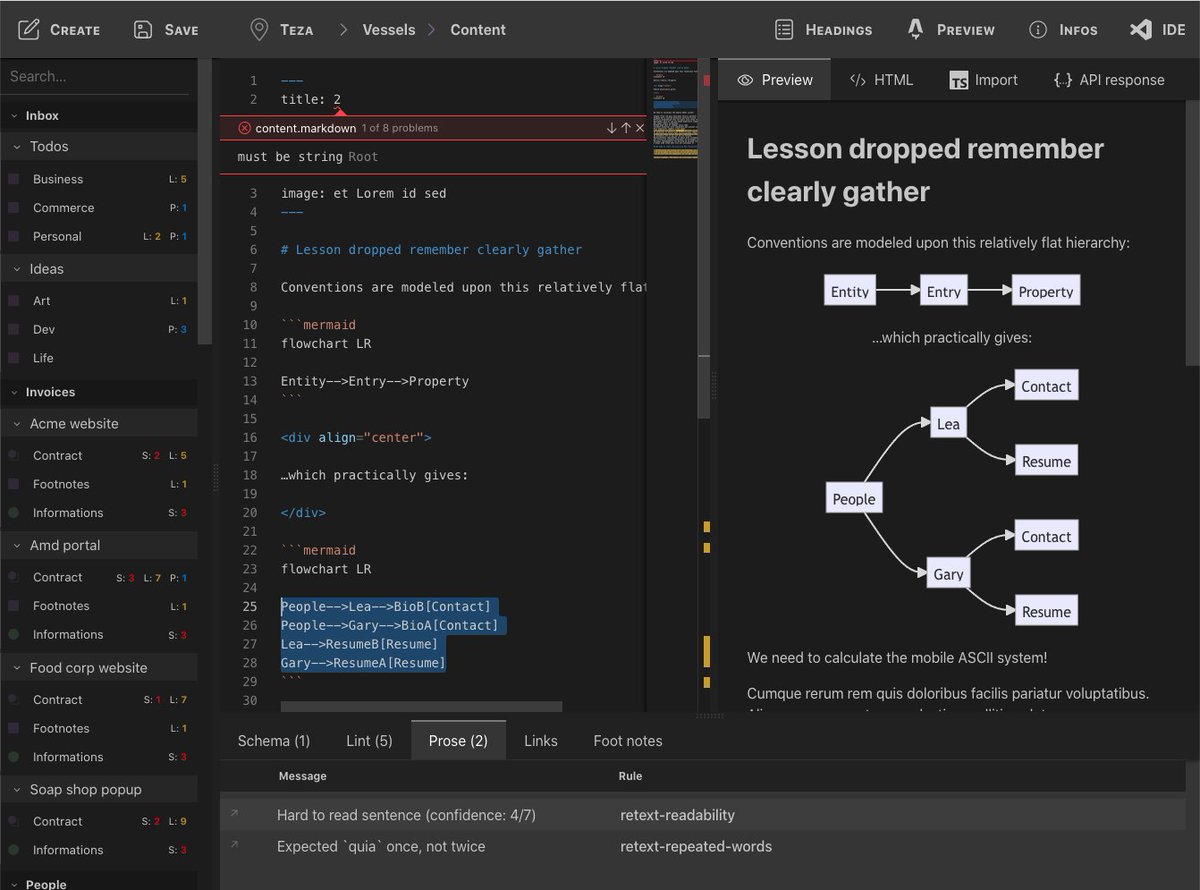The height and width of the screenshot is (890, 1200).
Task: Tick the Acme website Footnotes checkbox
Action: (13, 484)
